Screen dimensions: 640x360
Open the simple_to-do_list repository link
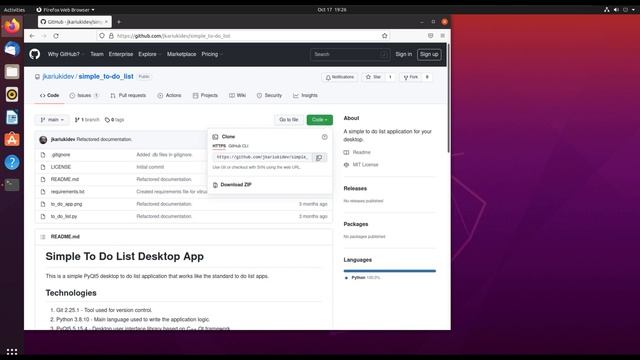coord(106,76)
